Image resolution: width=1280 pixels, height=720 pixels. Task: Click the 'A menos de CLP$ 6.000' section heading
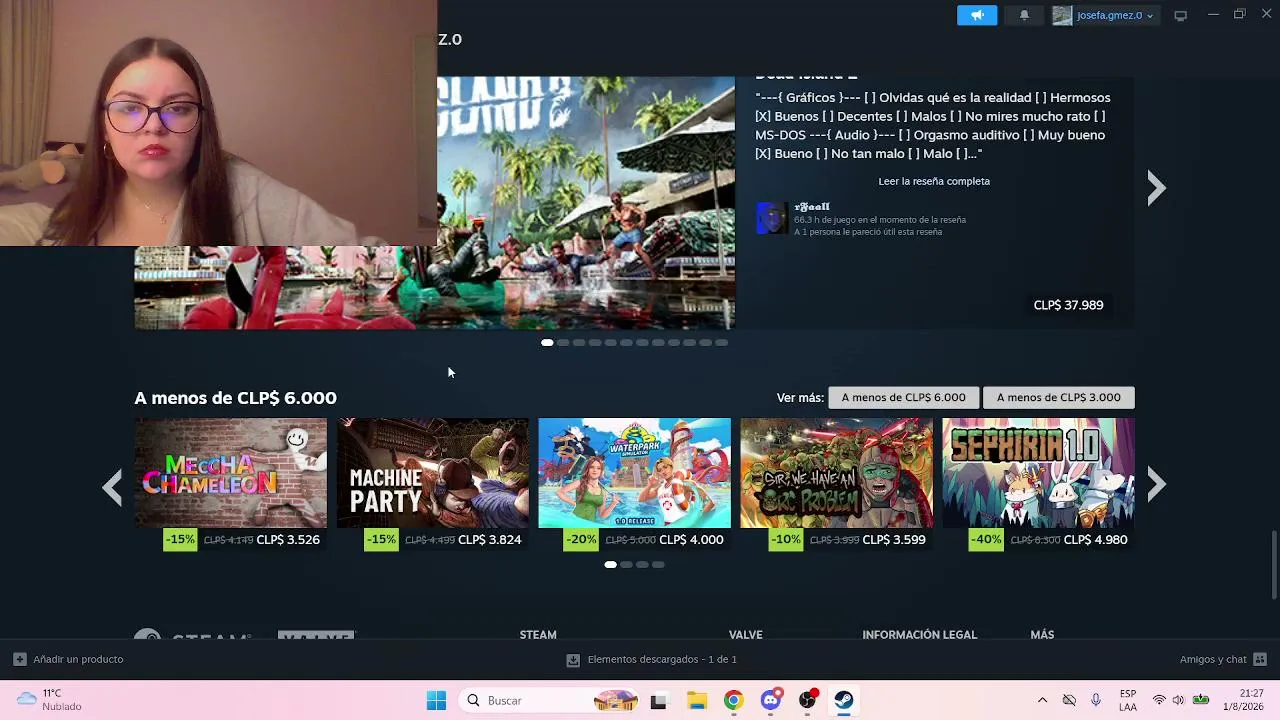click(235, 398)
